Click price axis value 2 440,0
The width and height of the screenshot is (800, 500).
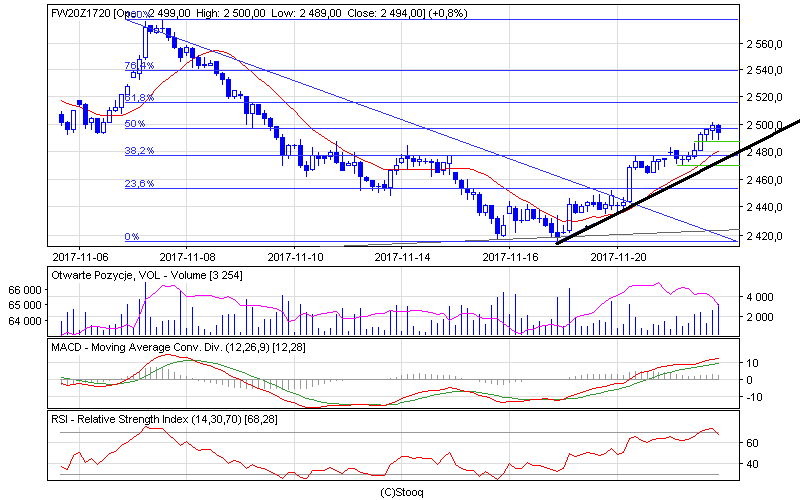[764, 207]
